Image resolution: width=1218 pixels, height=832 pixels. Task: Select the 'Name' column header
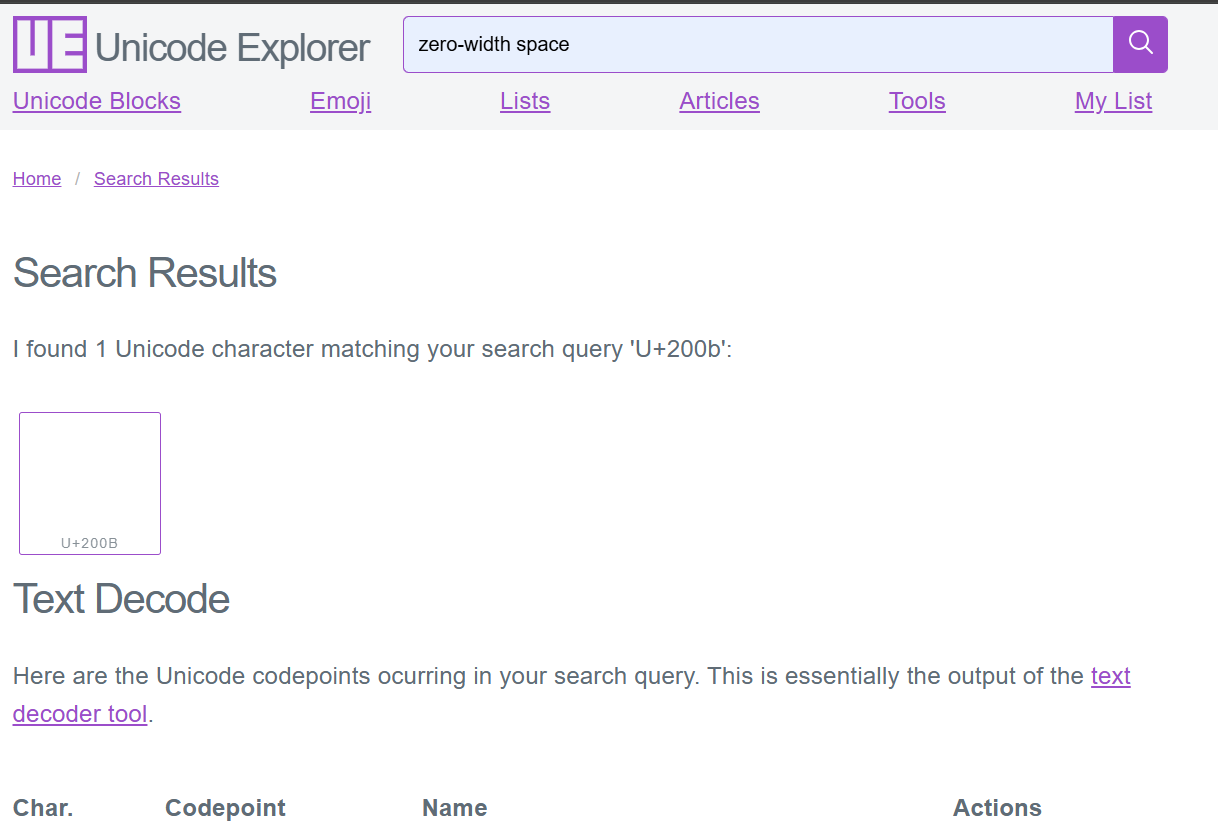[x=454, y=808]
